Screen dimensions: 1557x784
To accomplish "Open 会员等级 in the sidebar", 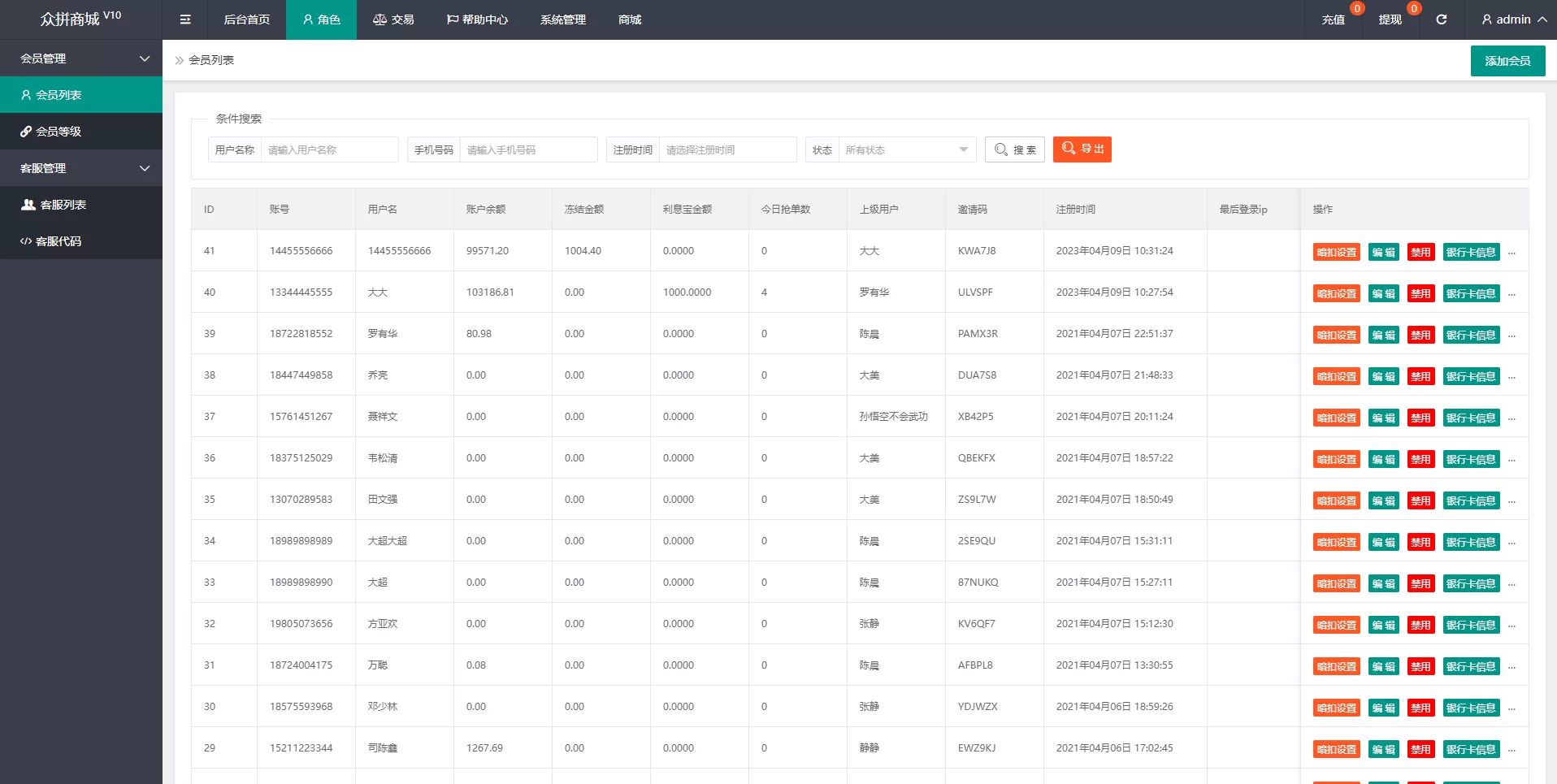I will click(59, 132).
